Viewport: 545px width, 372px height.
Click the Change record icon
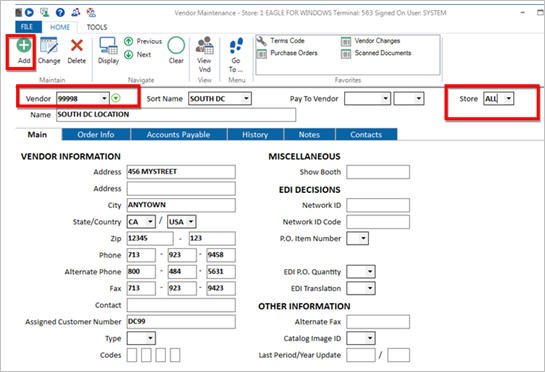coord(49,46)
